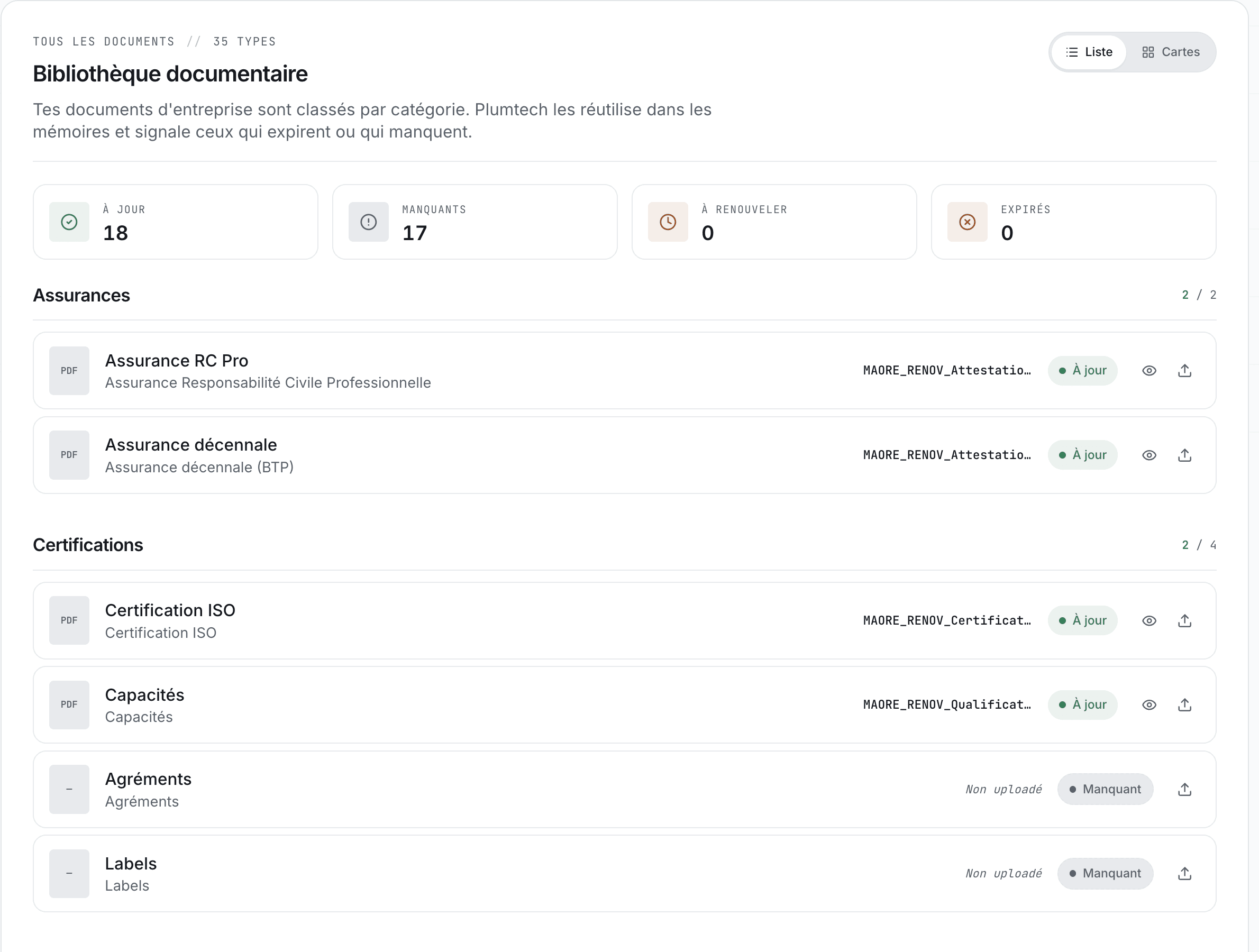Click the À jour status of Assurance RC Pro
The image size is (1259, 952).
1082,370
